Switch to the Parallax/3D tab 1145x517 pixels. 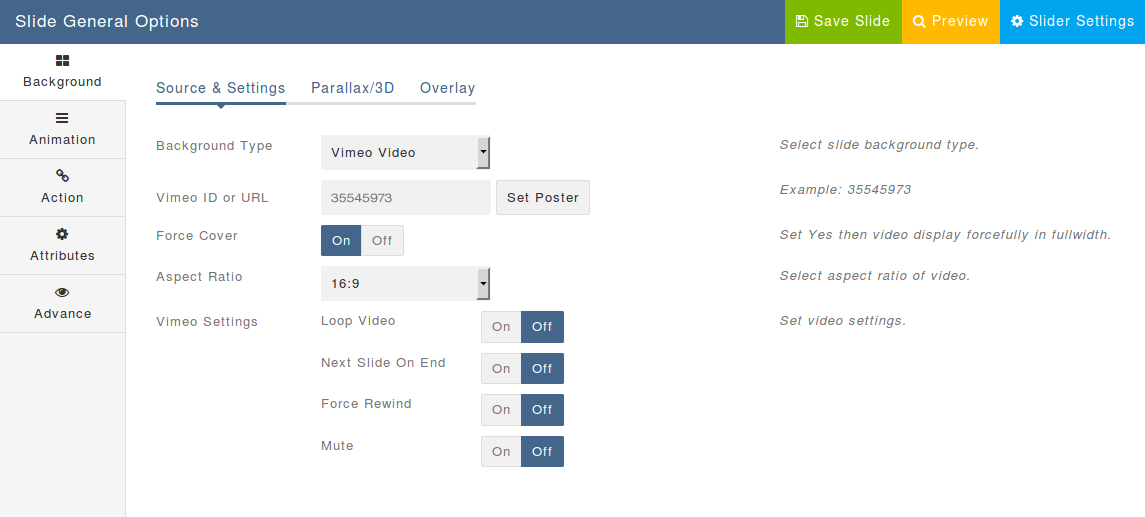353,88
